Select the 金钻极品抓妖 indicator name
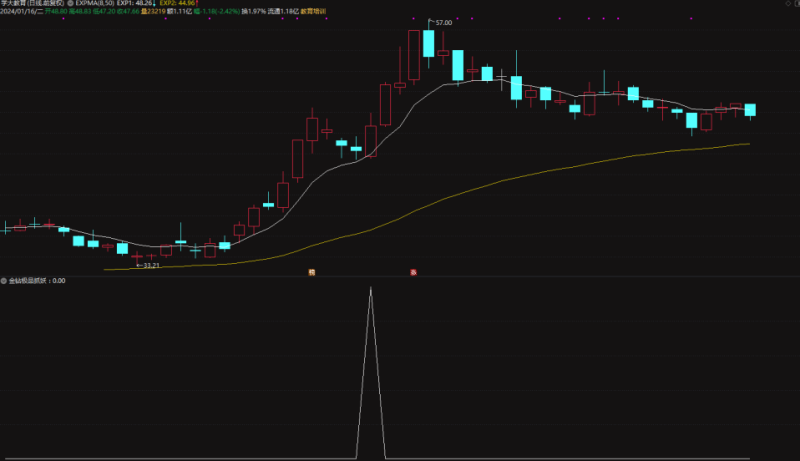This screenshot has width=800, height=461. click(x=28, y=281)
